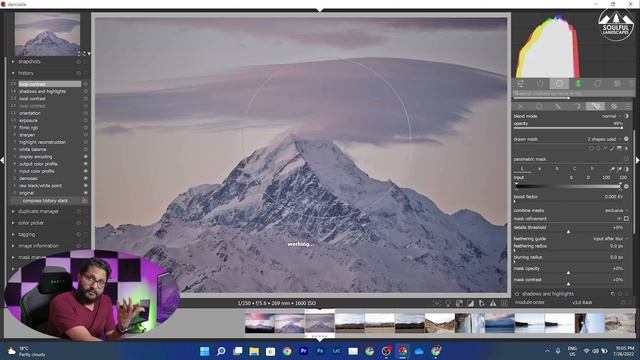
Task: Toggle invert all channel polarities icon
Action: pos(627,169)
